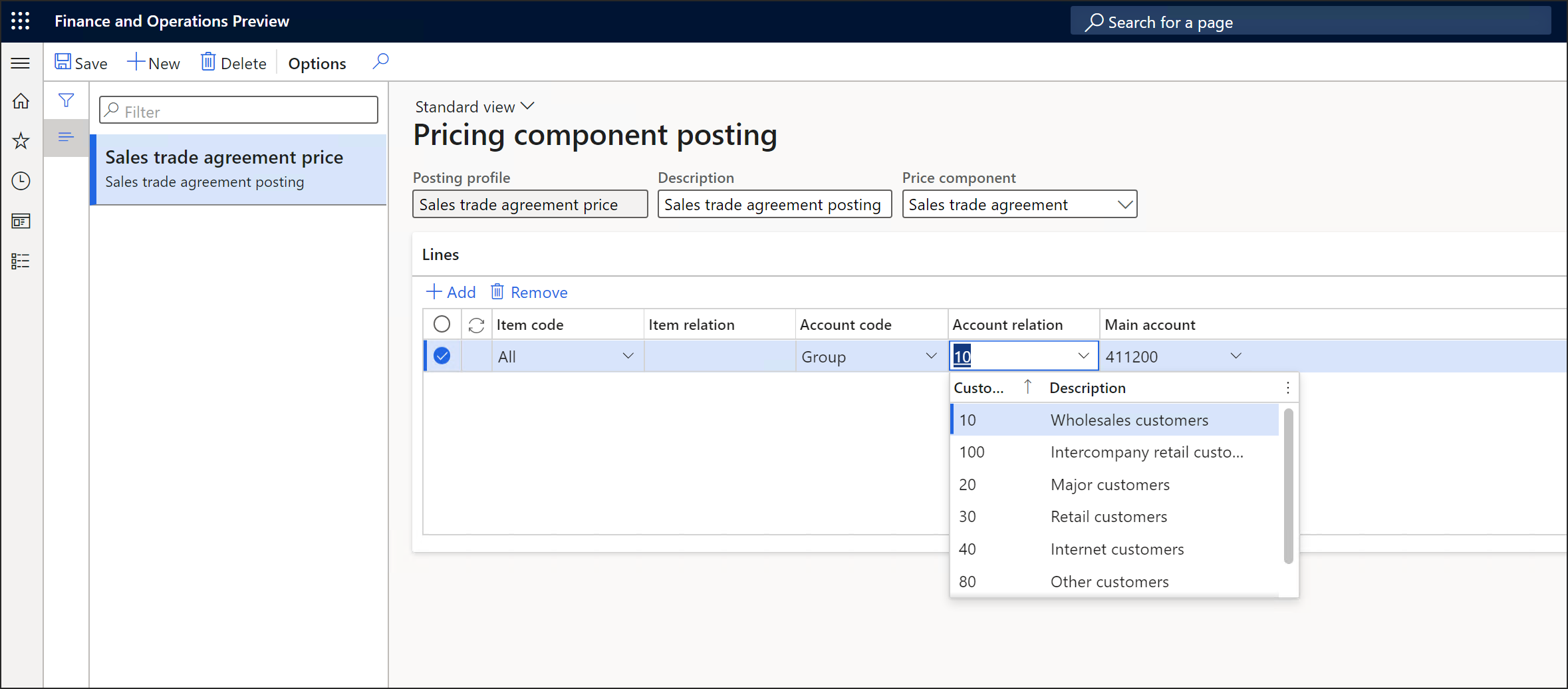
Task: Click the New plus icon
Action: (136, 62)
